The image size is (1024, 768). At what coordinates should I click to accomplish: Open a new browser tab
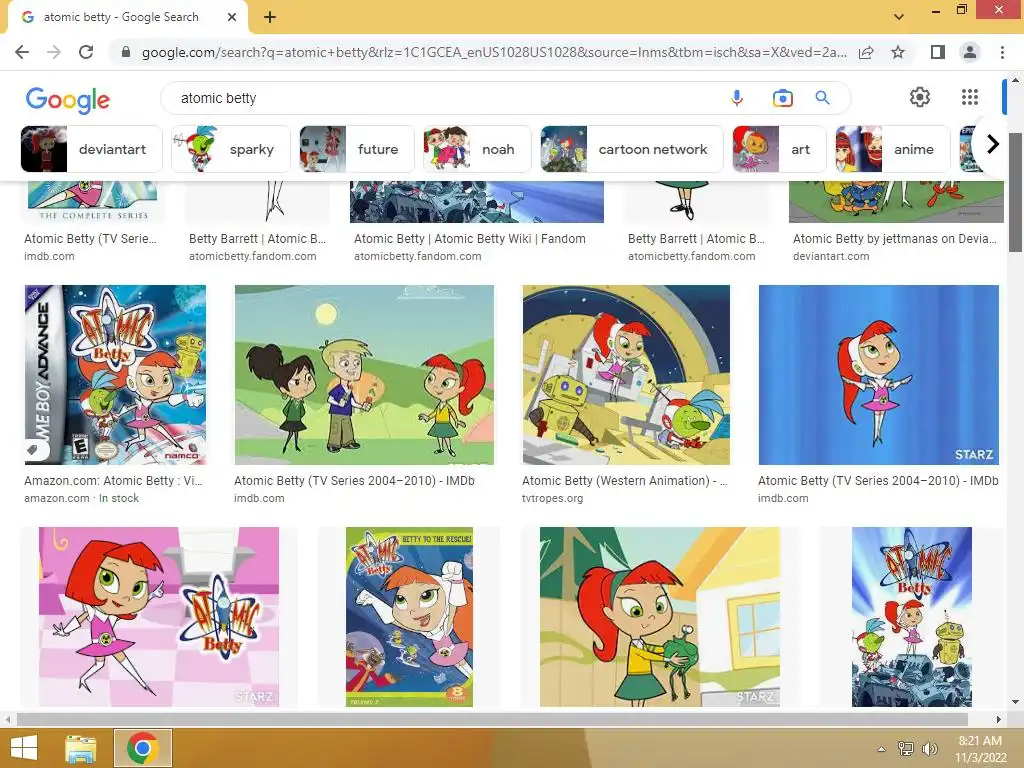point(270,17)
